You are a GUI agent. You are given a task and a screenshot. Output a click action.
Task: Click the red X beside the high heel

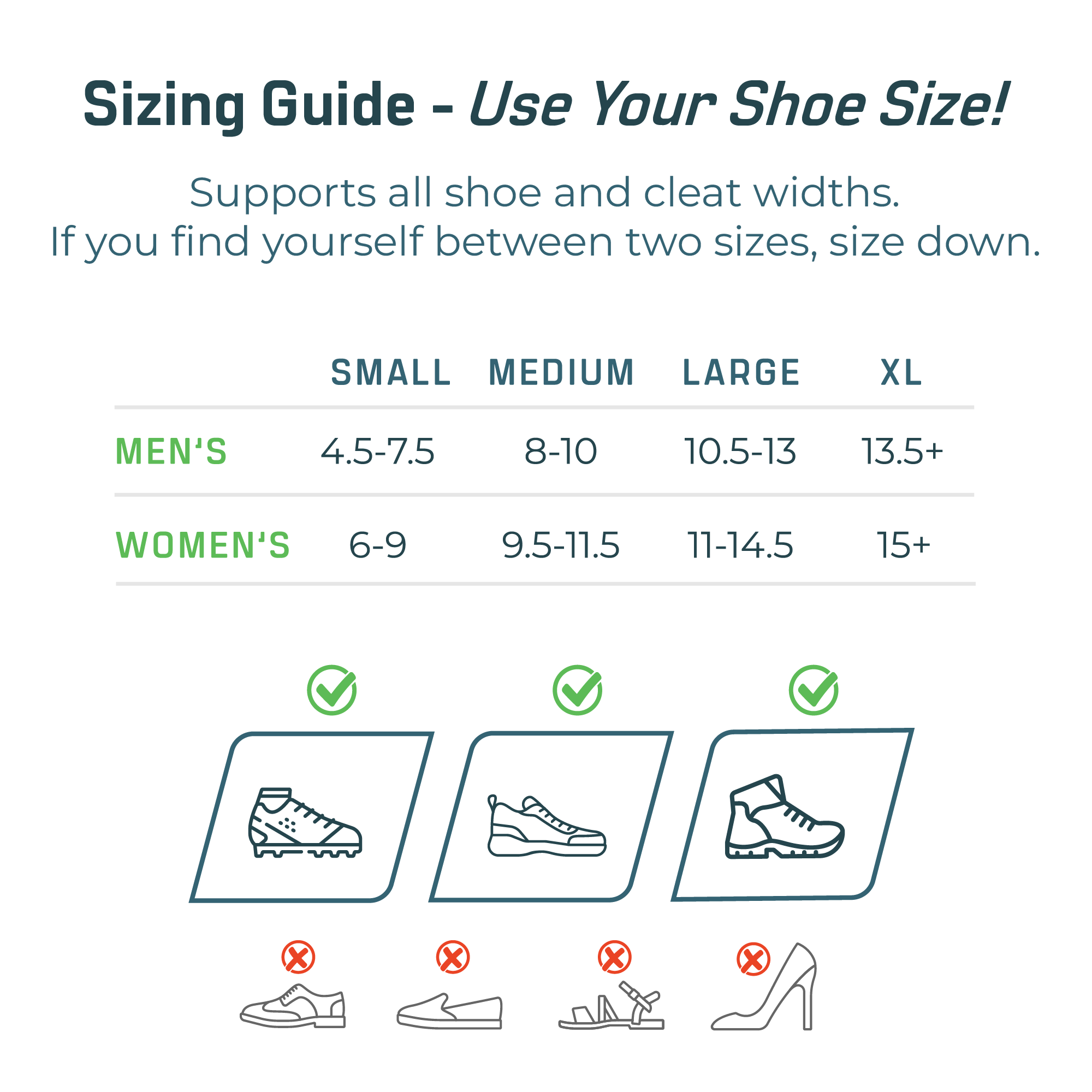(x=753, y=959)
